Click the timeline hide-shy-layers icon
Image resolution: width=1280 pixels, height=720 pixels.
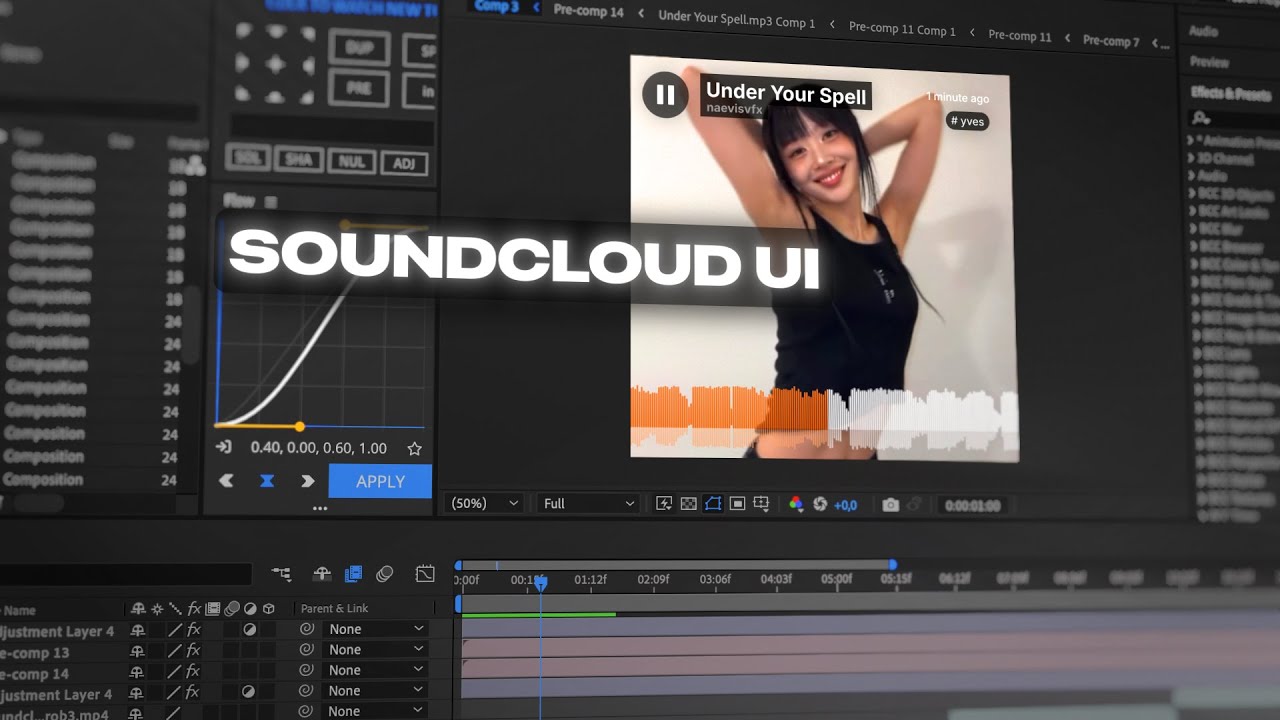tap(322, 574)
